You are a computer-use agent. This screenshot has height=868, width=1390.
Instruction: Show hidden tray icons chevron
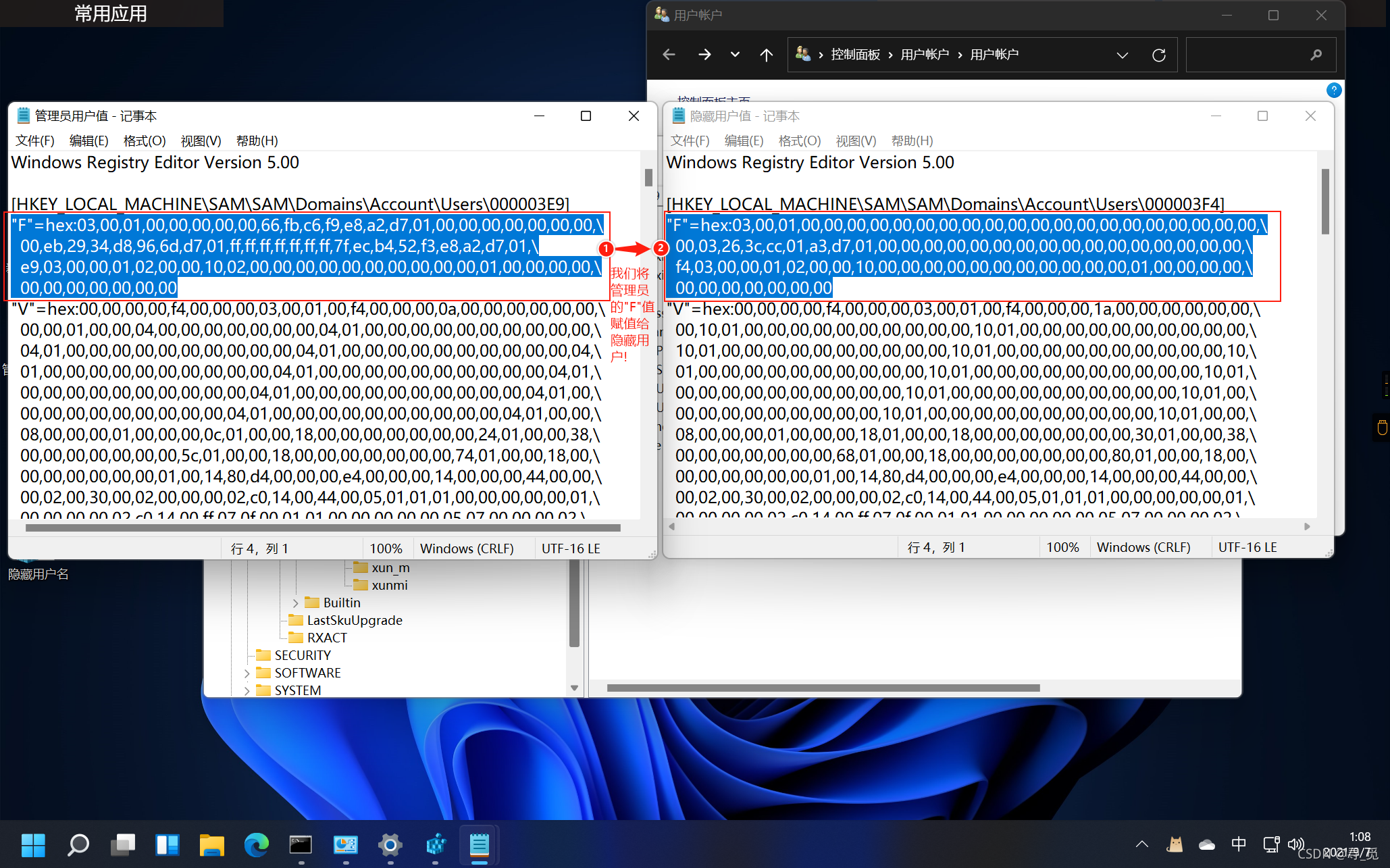(x=1141, y=844)
